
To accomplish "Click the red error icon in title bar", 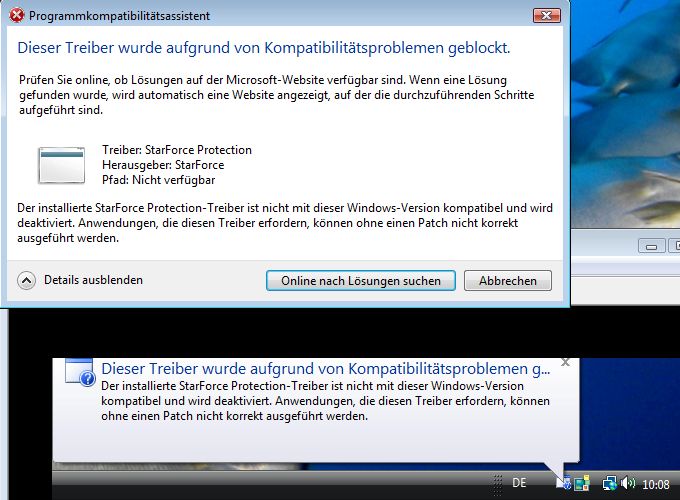I will click(x=16, y=17).
